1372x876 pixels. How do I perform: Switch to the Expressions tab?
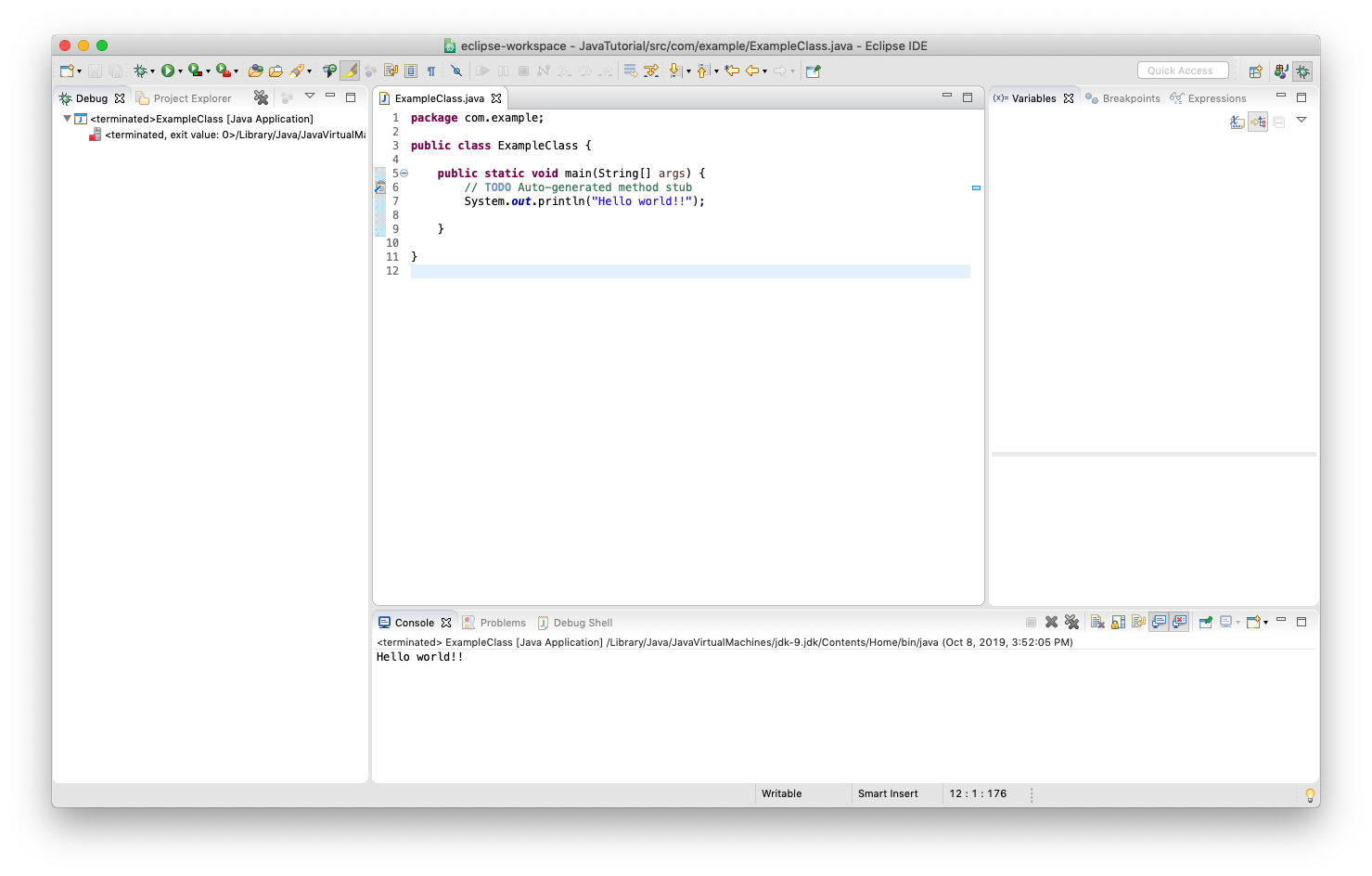tap(1208, 98)
